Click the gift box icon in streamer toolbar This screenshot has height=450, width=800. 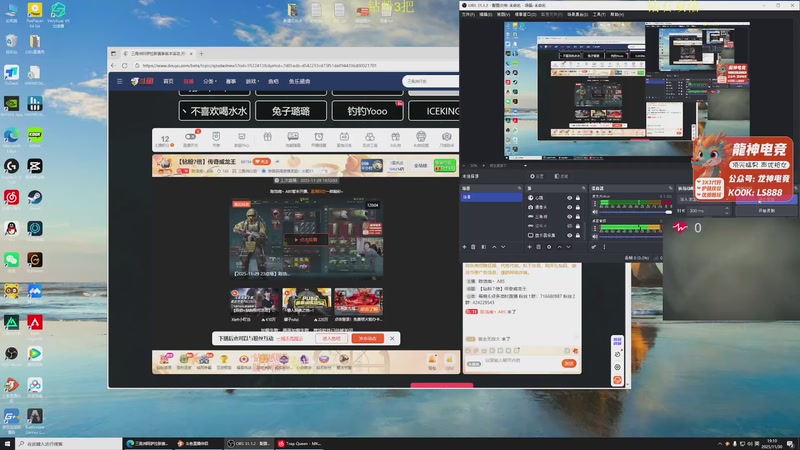coord(267,137)
